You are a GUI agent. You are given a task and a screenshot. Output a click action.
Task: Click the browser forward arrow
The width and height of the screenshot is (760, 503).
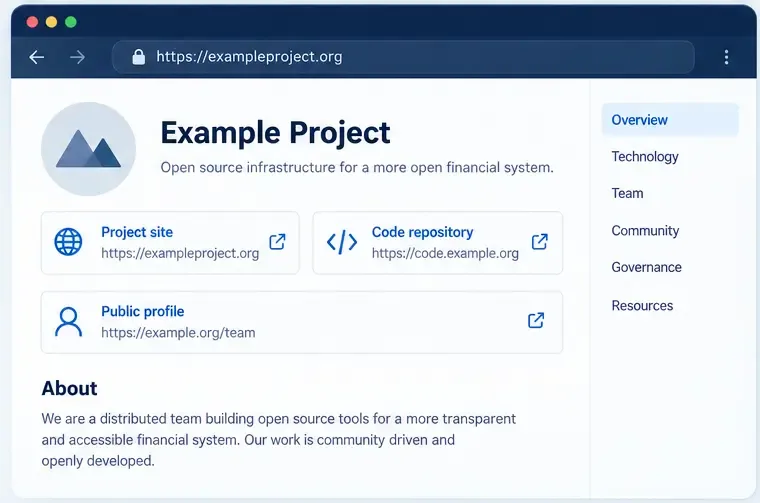[x=77, y=57]
